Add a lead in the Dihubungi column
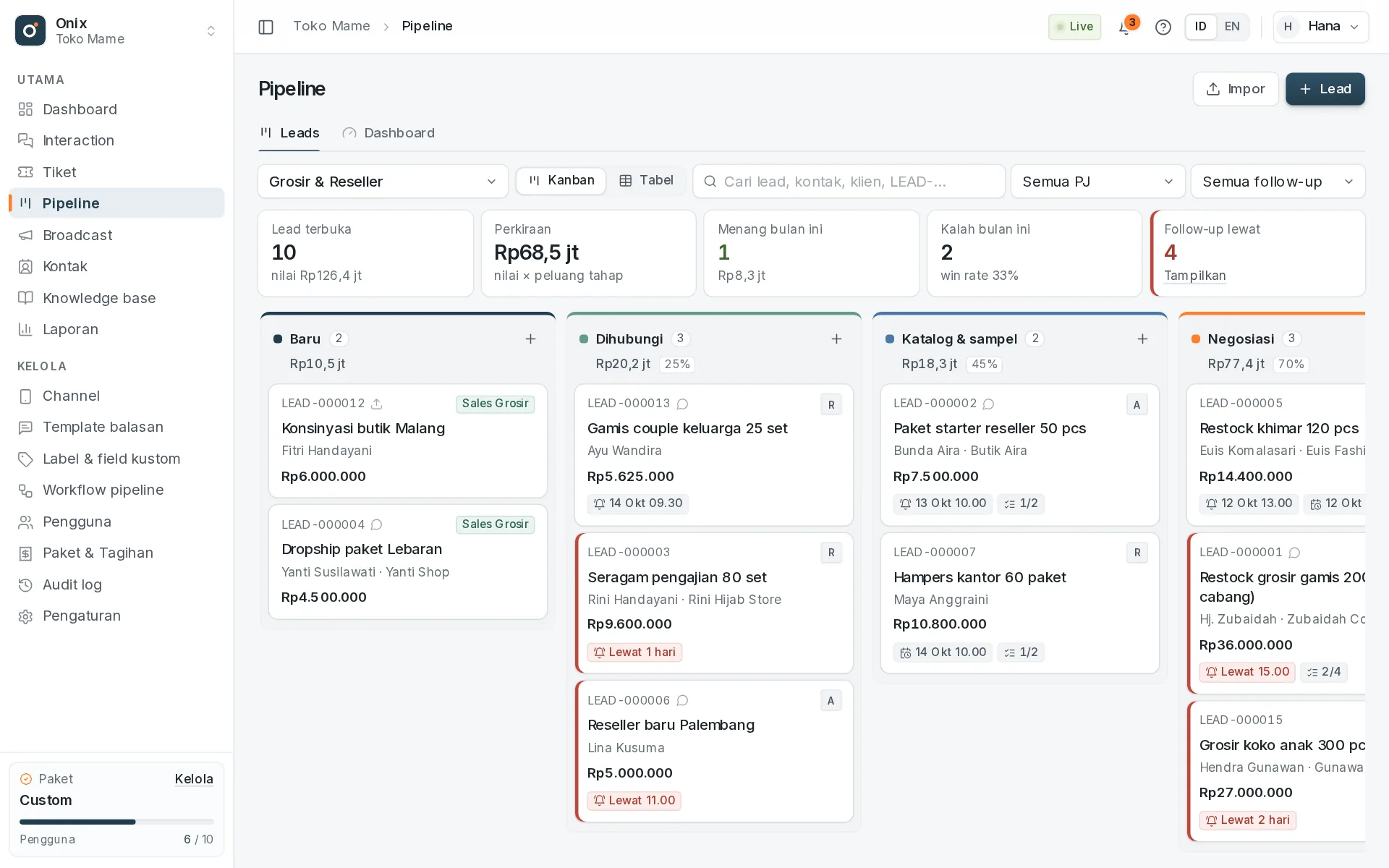 (836, 339)
